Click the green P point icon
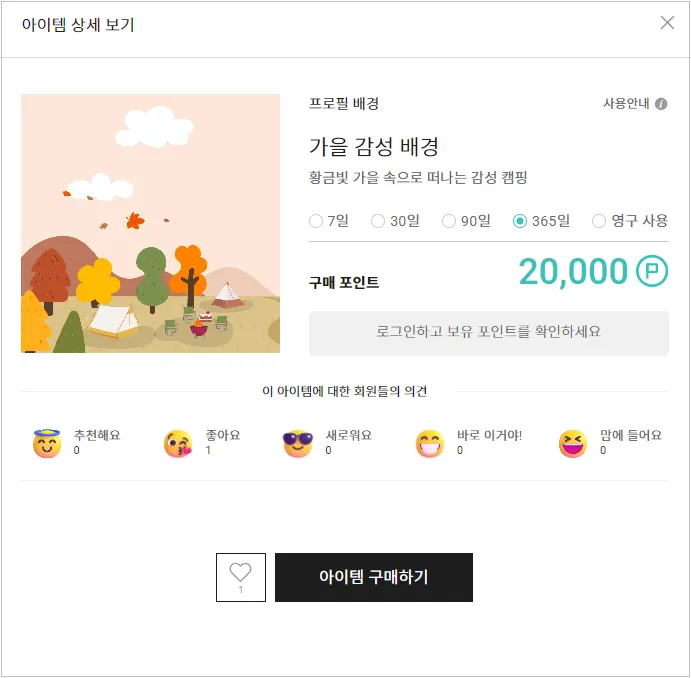The height and width of the screenshot is (678, 691). (x=652, y=271)
